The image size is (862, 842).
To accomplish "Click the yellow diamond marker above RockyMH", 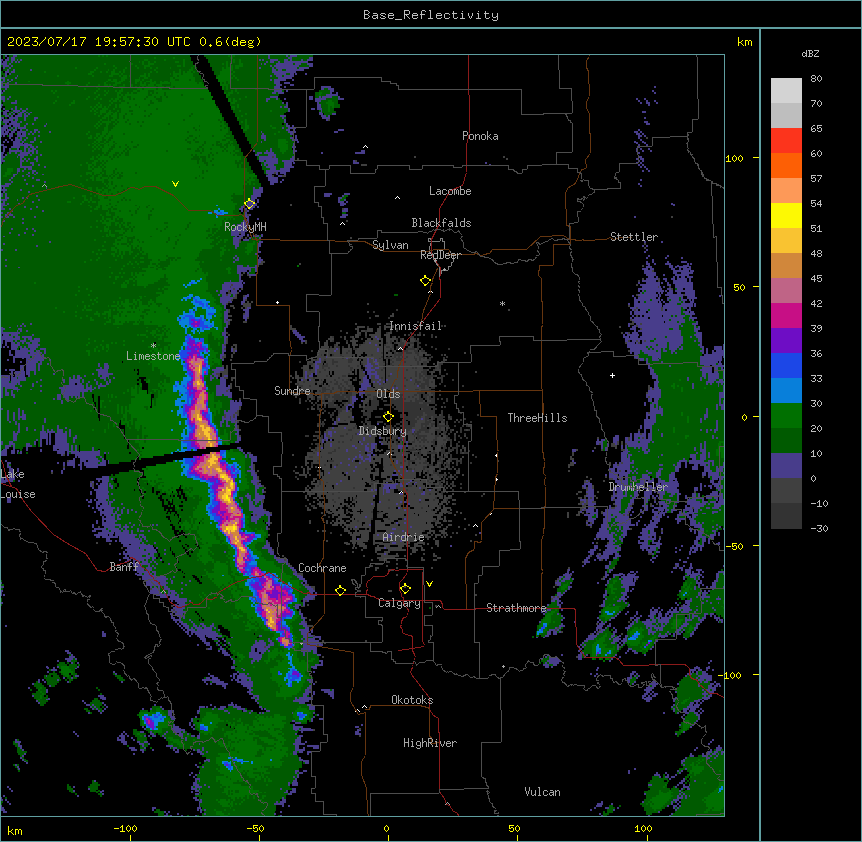I will (x=250, y=204).
